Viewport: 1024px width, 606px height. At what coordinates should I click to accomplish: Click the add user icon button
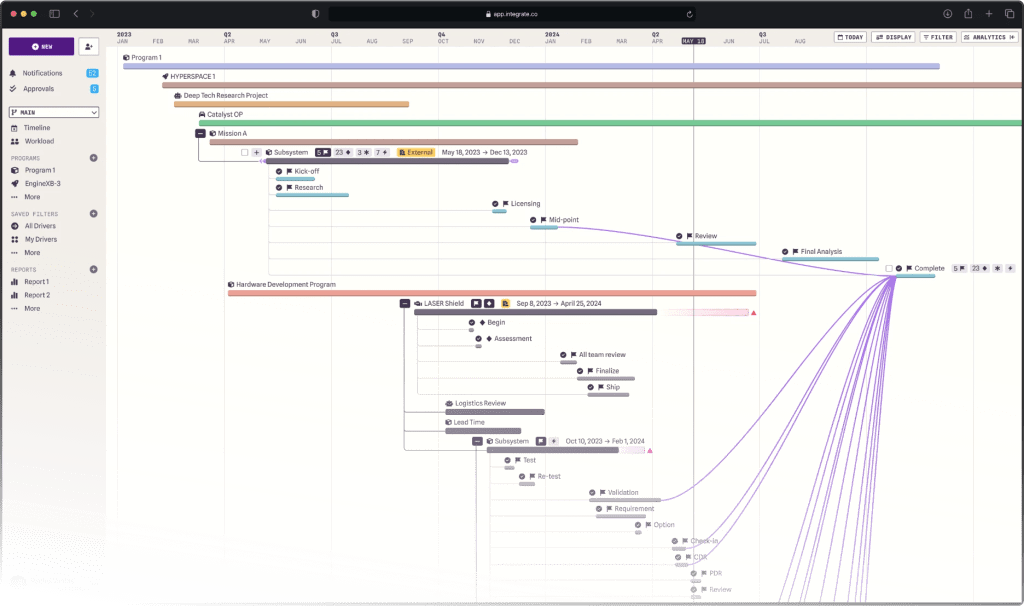[89, 46]
